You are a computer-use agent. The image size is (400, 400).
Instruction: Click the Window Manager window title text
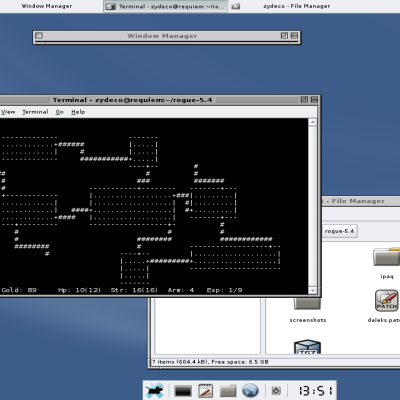coord(162,36)
